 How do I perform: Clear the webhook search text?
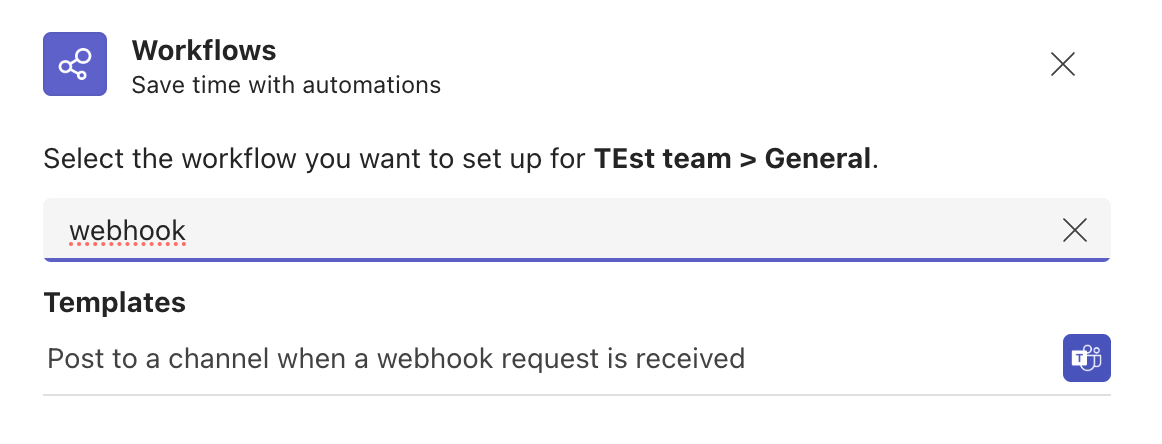(1074, 230)
